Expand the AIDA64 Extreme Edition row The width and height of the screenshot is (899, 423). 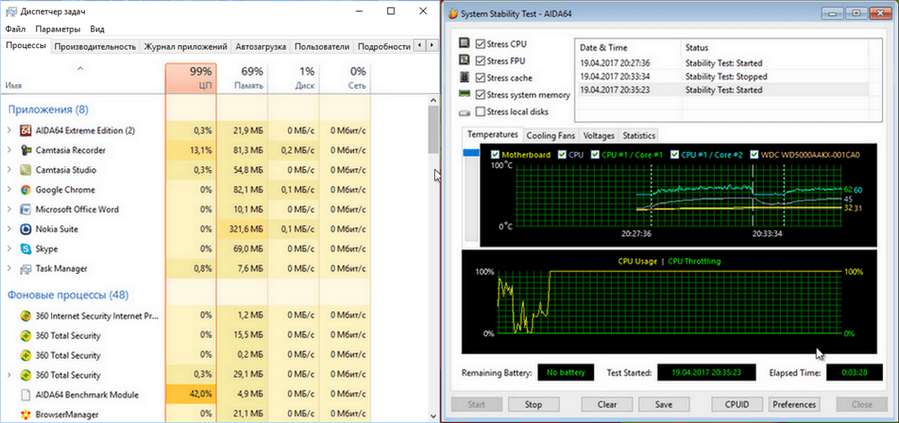point(9,130)
